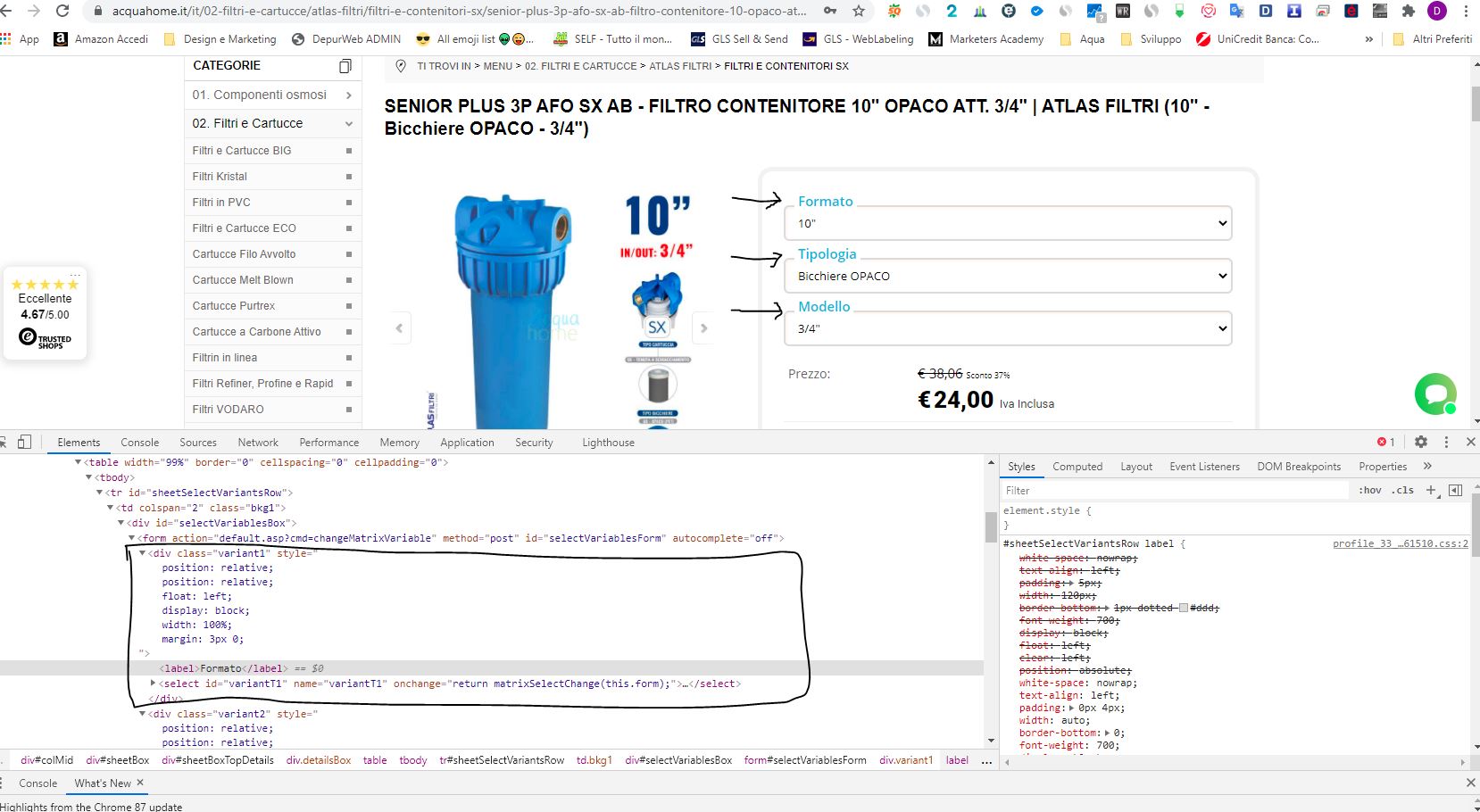The image size is (1480, 812).
Task: Open the DOM Breakpoints tab
Action: tap(1299, 466)
